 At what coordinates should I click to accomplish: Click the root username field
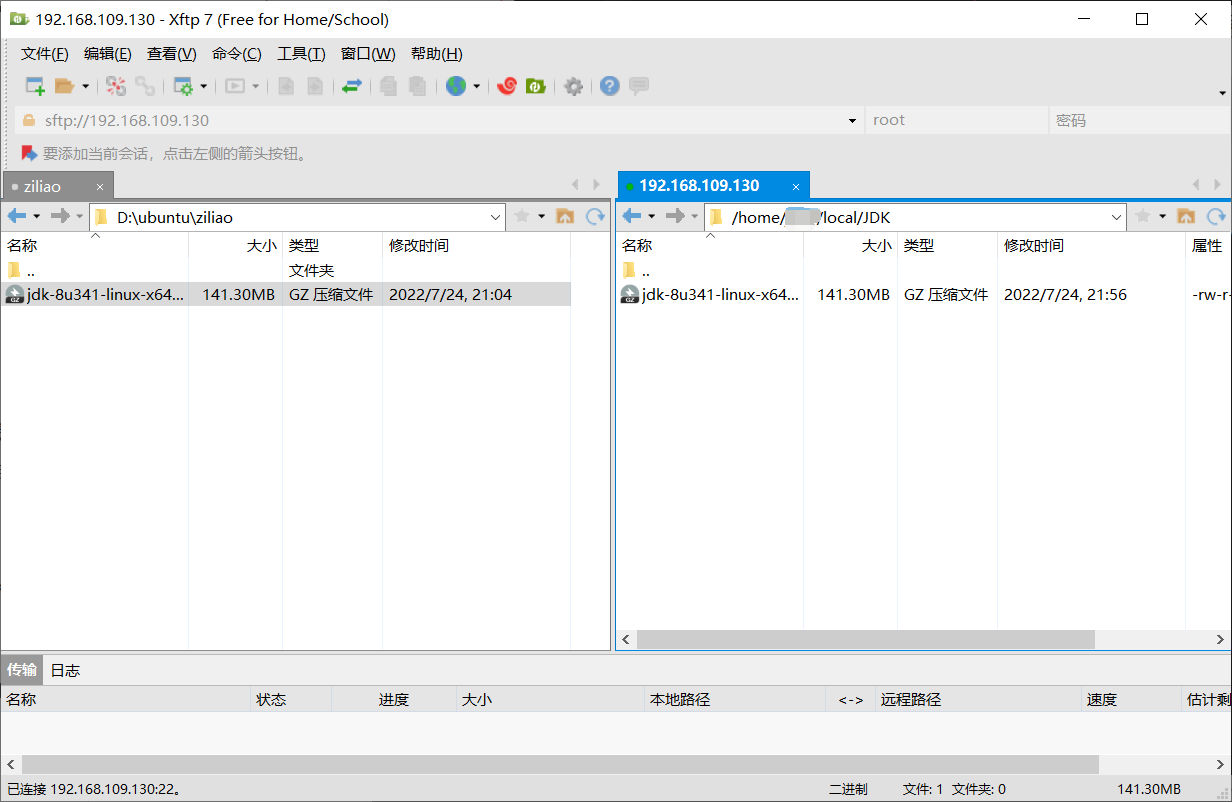coord(956,120)
